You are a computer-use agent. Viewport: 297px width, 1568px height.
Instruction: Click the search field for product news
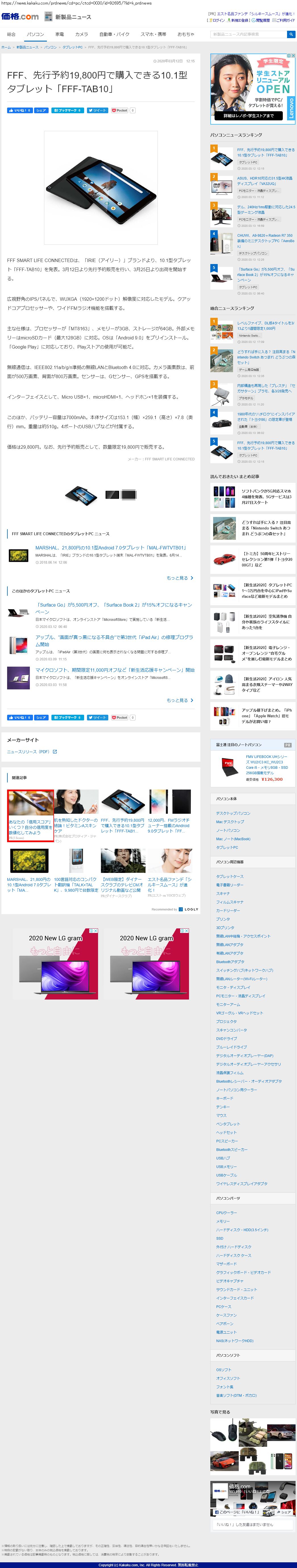coord(248,34)
